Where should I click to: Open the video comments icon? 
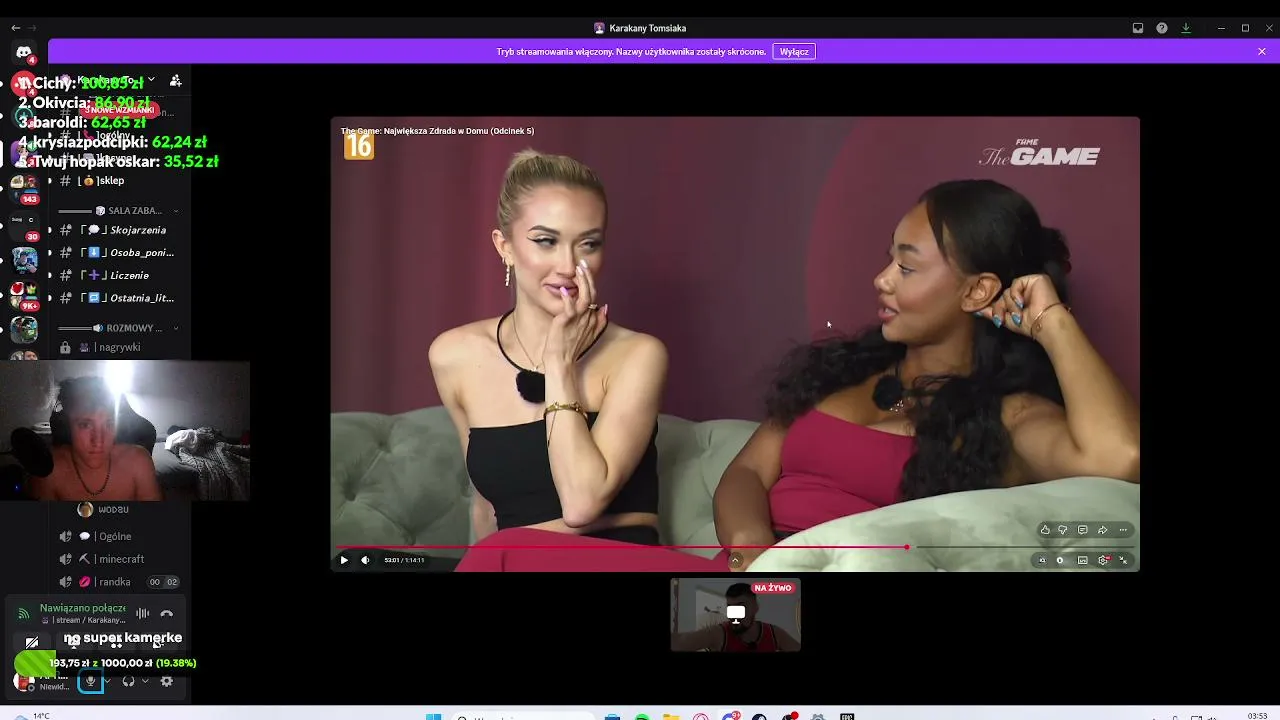pyautogui.click(x=1082, y=530)
